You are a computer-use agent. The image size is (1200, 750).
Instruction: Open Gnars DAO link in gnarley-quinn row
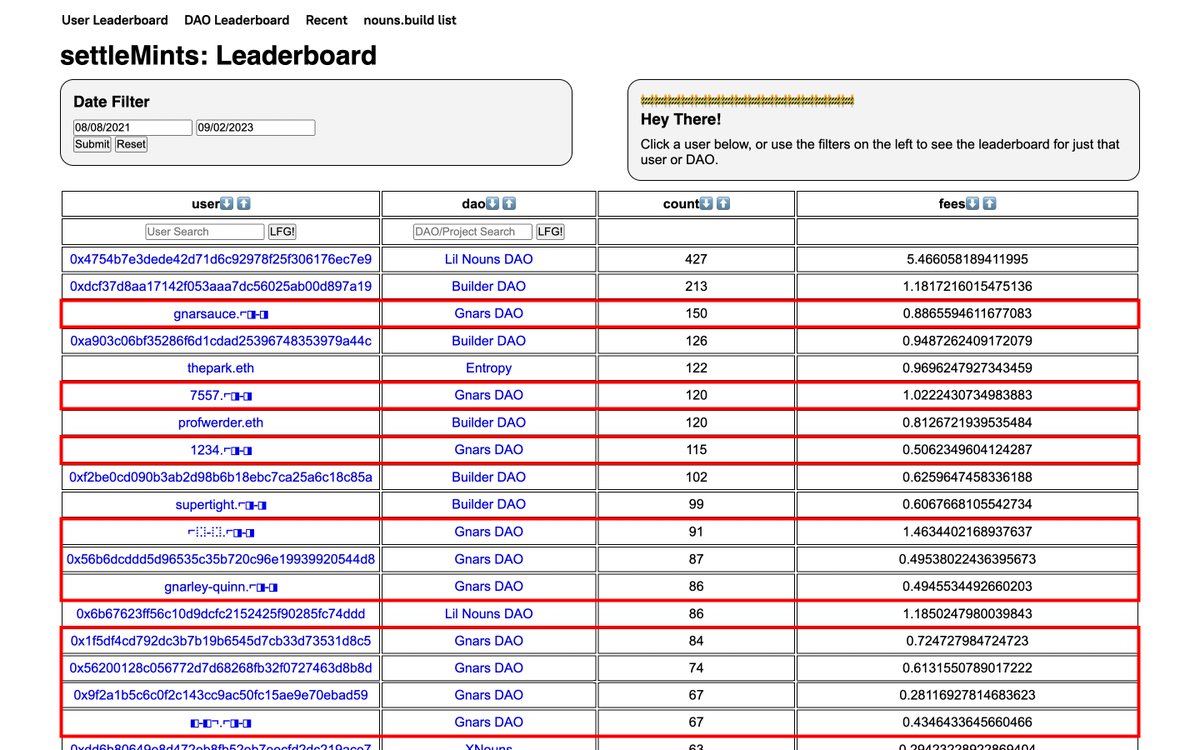point(489,586)
